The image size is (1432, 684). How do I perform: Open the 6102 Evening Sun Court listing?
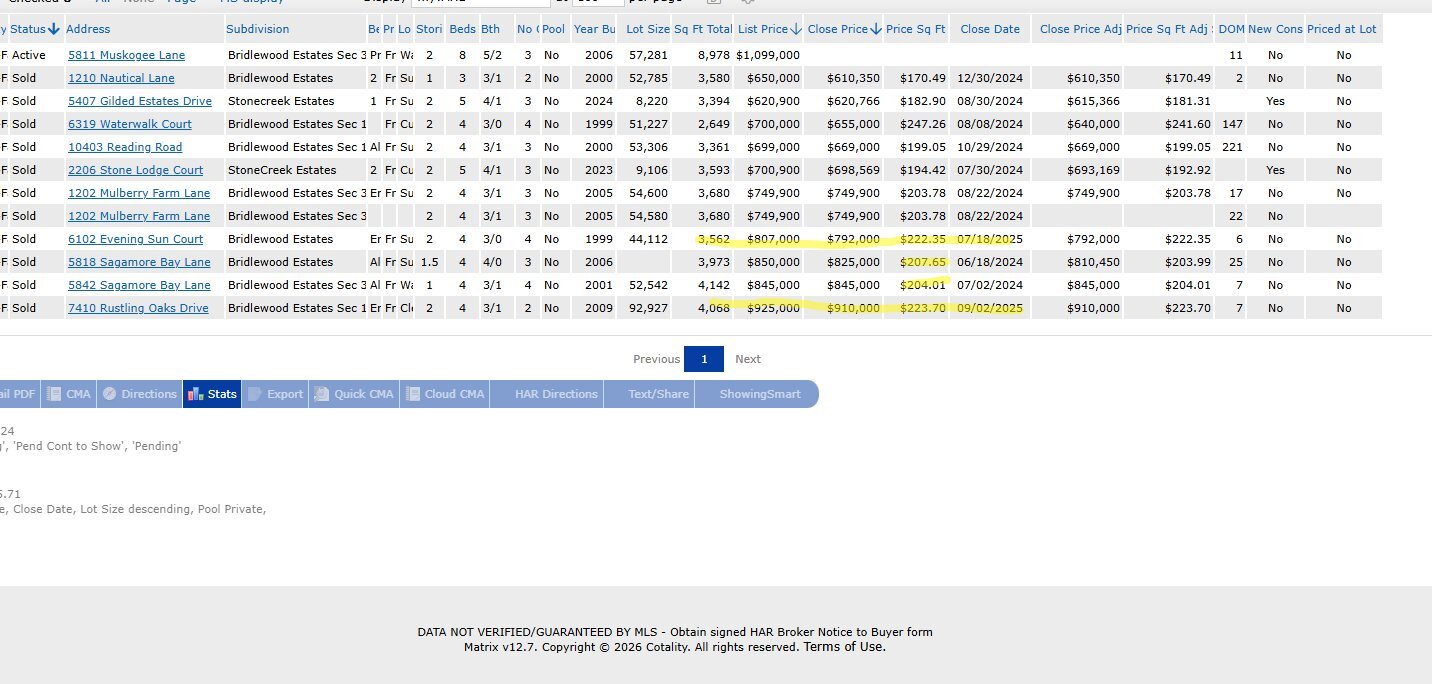[x=135, y=239]
